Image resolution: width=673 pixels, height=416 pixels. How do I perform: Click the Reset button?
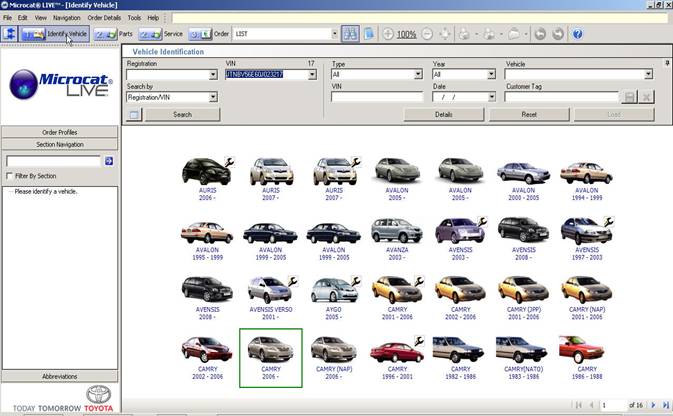pos(529,115)
